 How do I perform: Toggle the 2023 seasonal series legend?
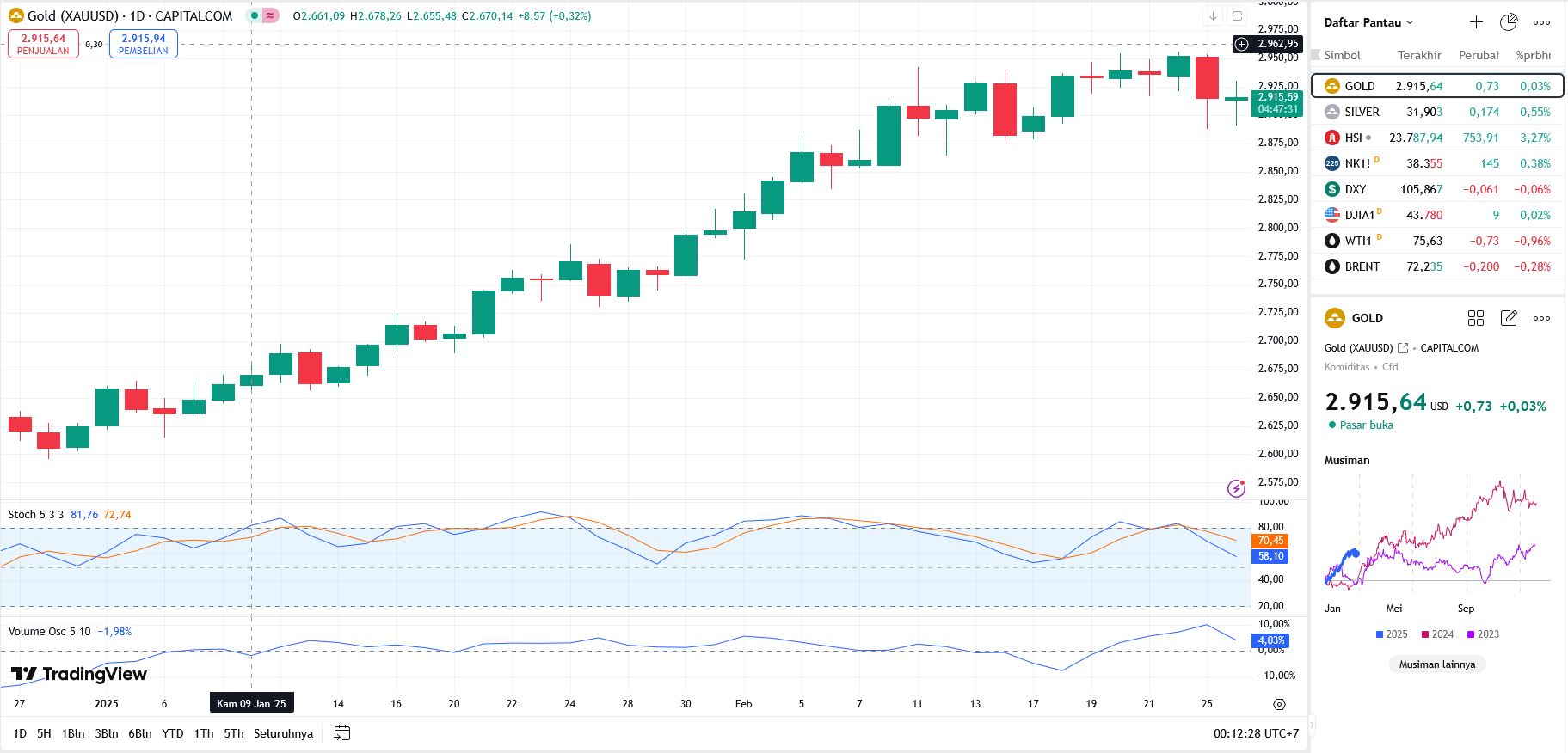pos(1483,634)
